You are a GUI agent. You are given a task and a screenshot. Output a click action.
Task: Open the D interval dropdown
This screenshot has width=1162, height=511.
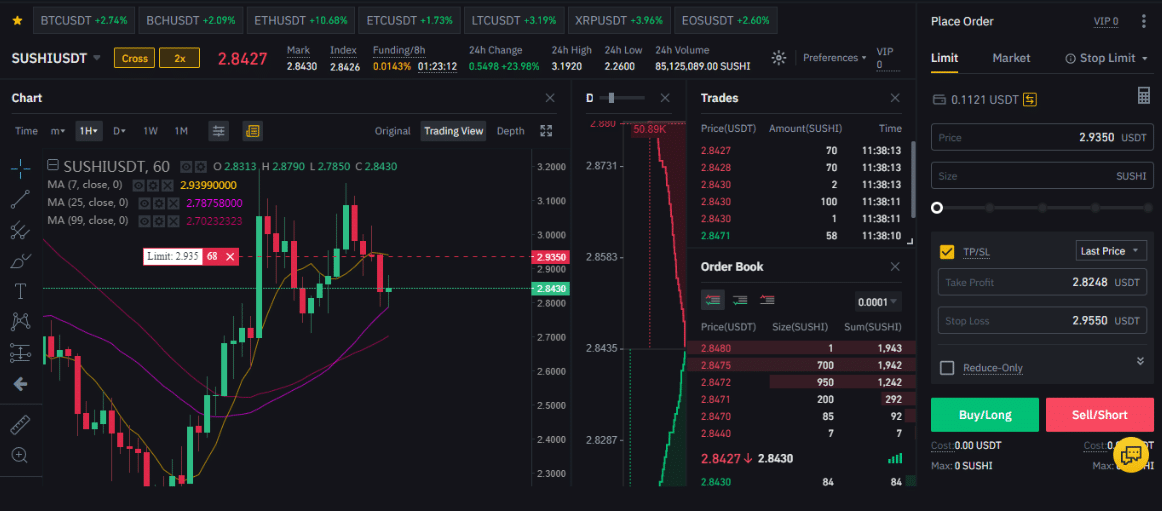119,131
